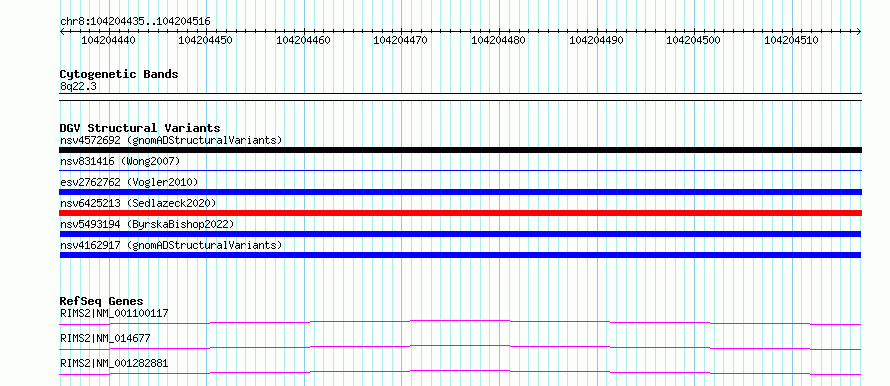Click ruler position label 104204480

498,40
